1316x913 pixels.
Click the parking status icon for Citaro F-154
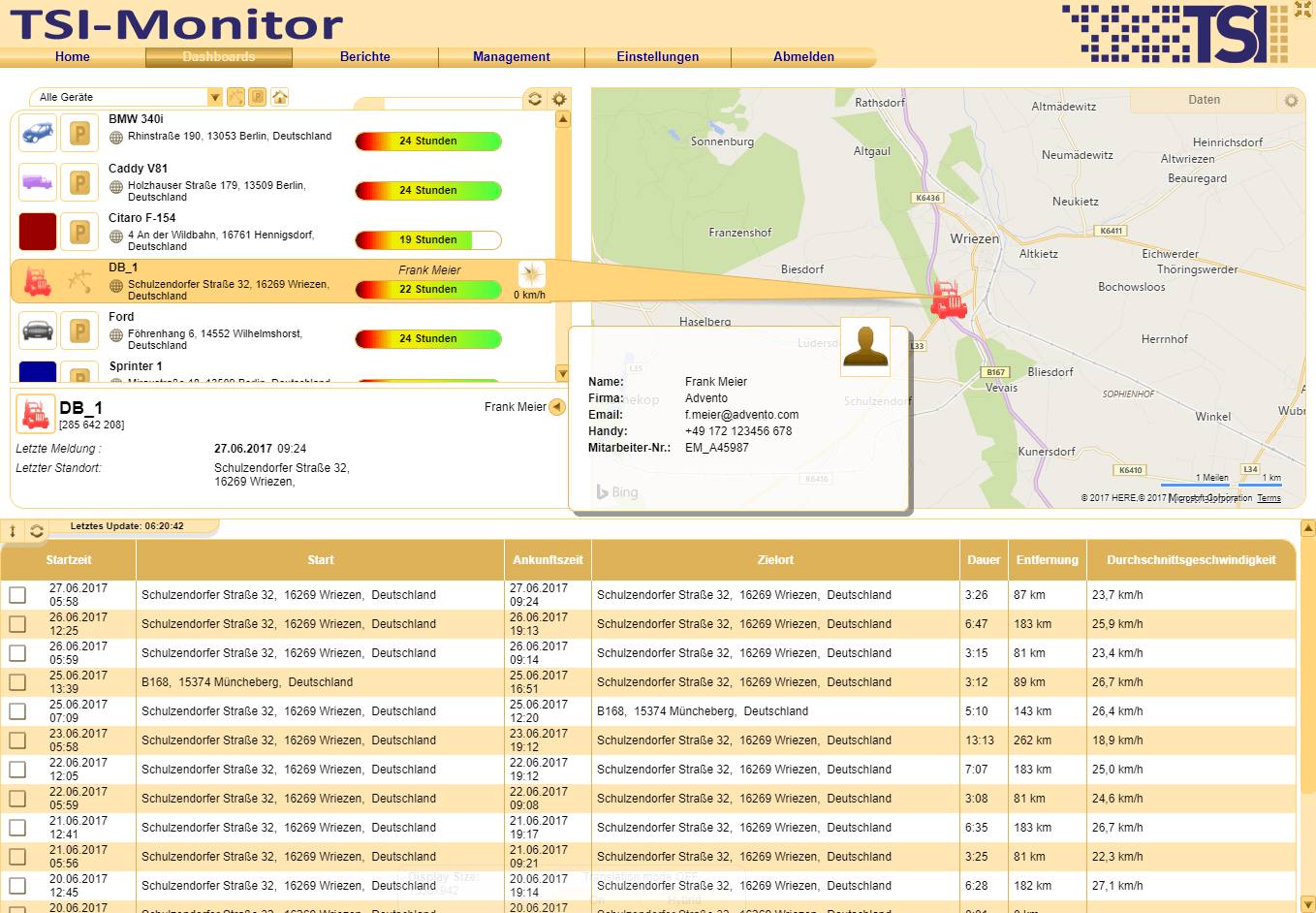coord(79,232)
